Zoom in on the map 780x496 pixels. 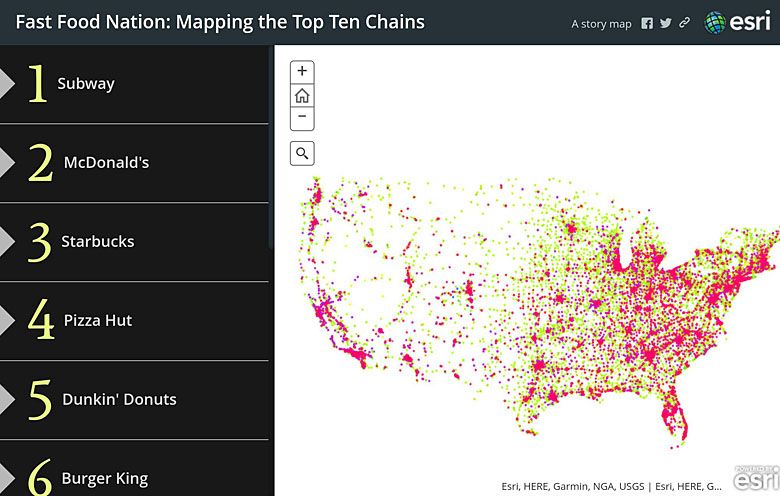click(x=302, y=72)
